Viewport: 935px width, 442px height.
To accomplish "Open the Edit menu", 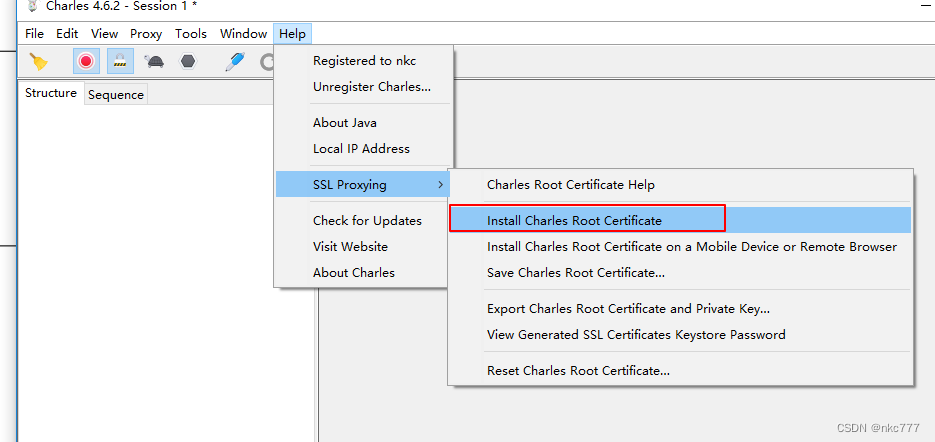I will [x=67, y=33].
